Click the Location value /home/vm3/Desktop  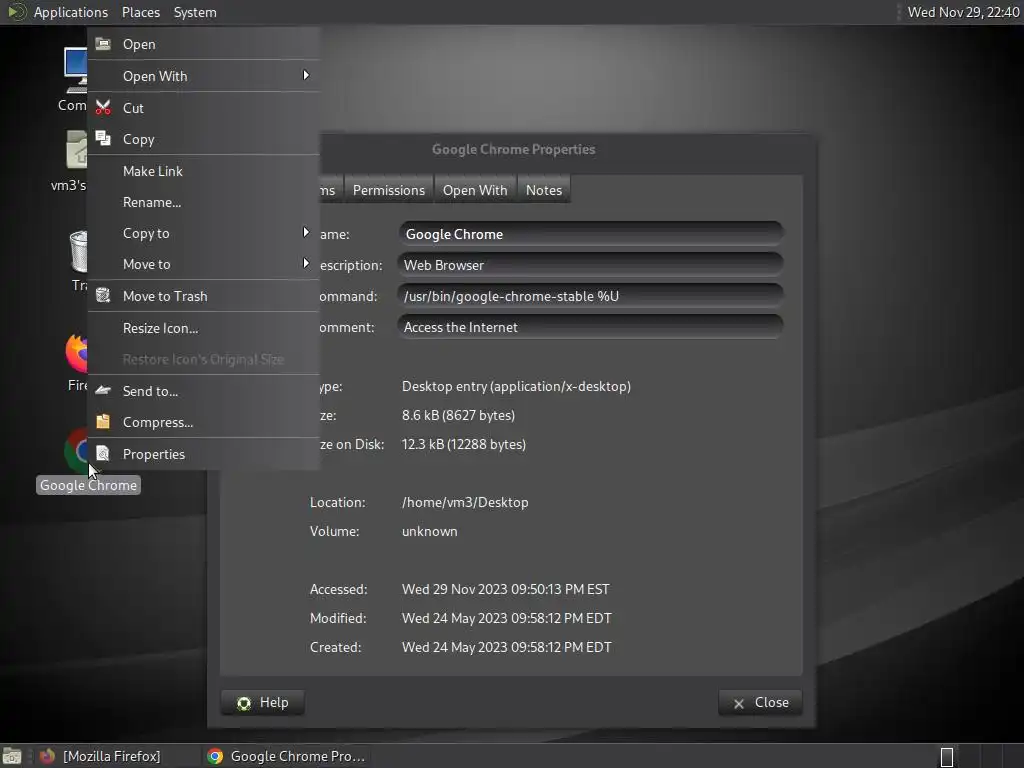pyautogui.click(x=465, y=502)
